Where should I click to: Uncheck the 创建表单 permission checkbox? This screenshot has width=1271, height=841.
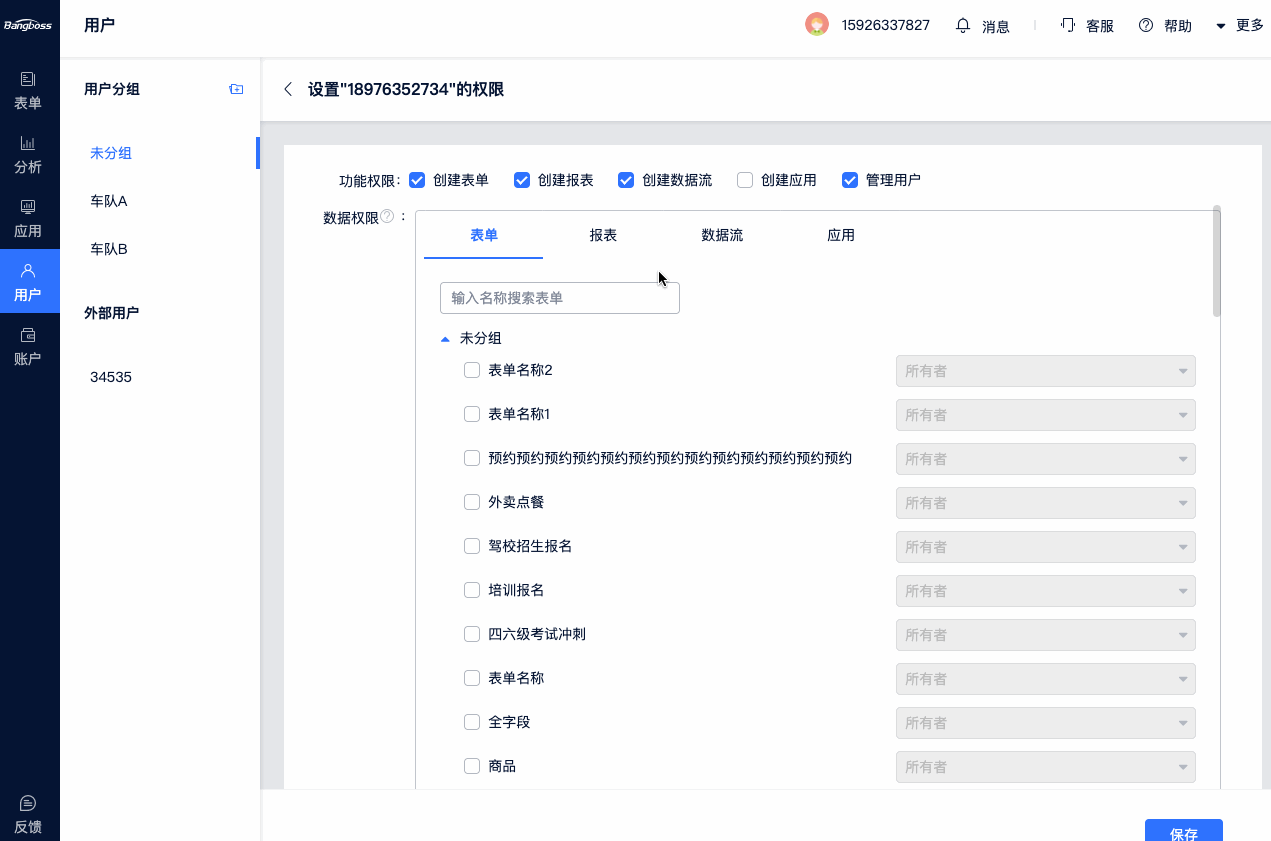click(x=417, y=180)
